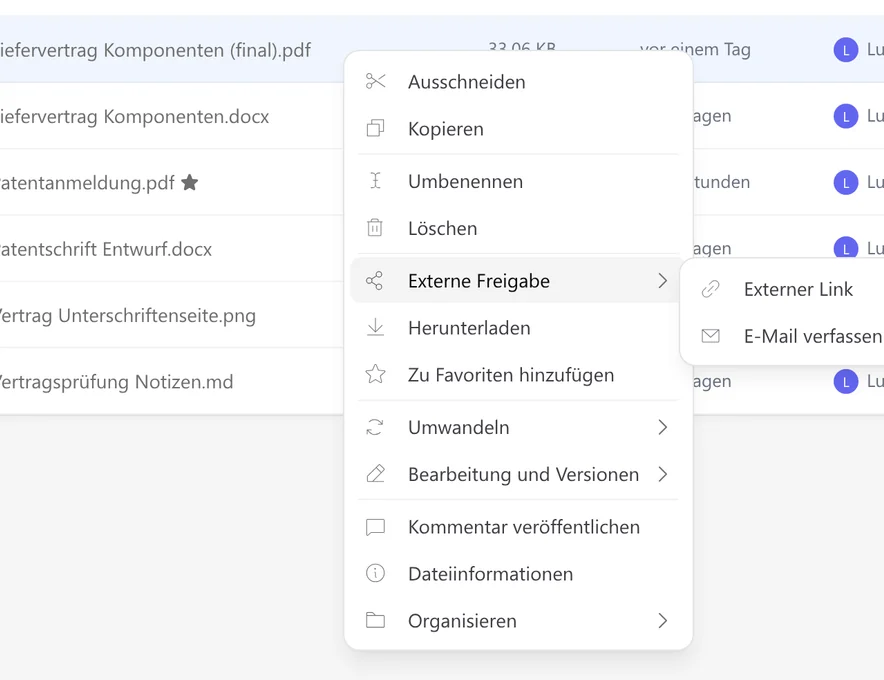Open the Bearbeitung und Versionen entry

519,474
